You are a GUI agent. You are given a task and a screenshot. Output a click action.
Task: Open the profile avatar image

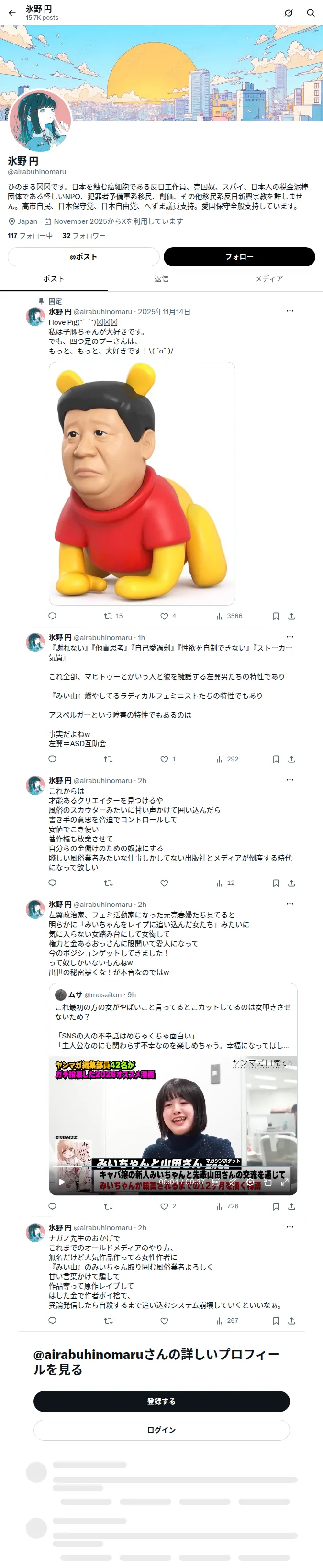[40, 121]
